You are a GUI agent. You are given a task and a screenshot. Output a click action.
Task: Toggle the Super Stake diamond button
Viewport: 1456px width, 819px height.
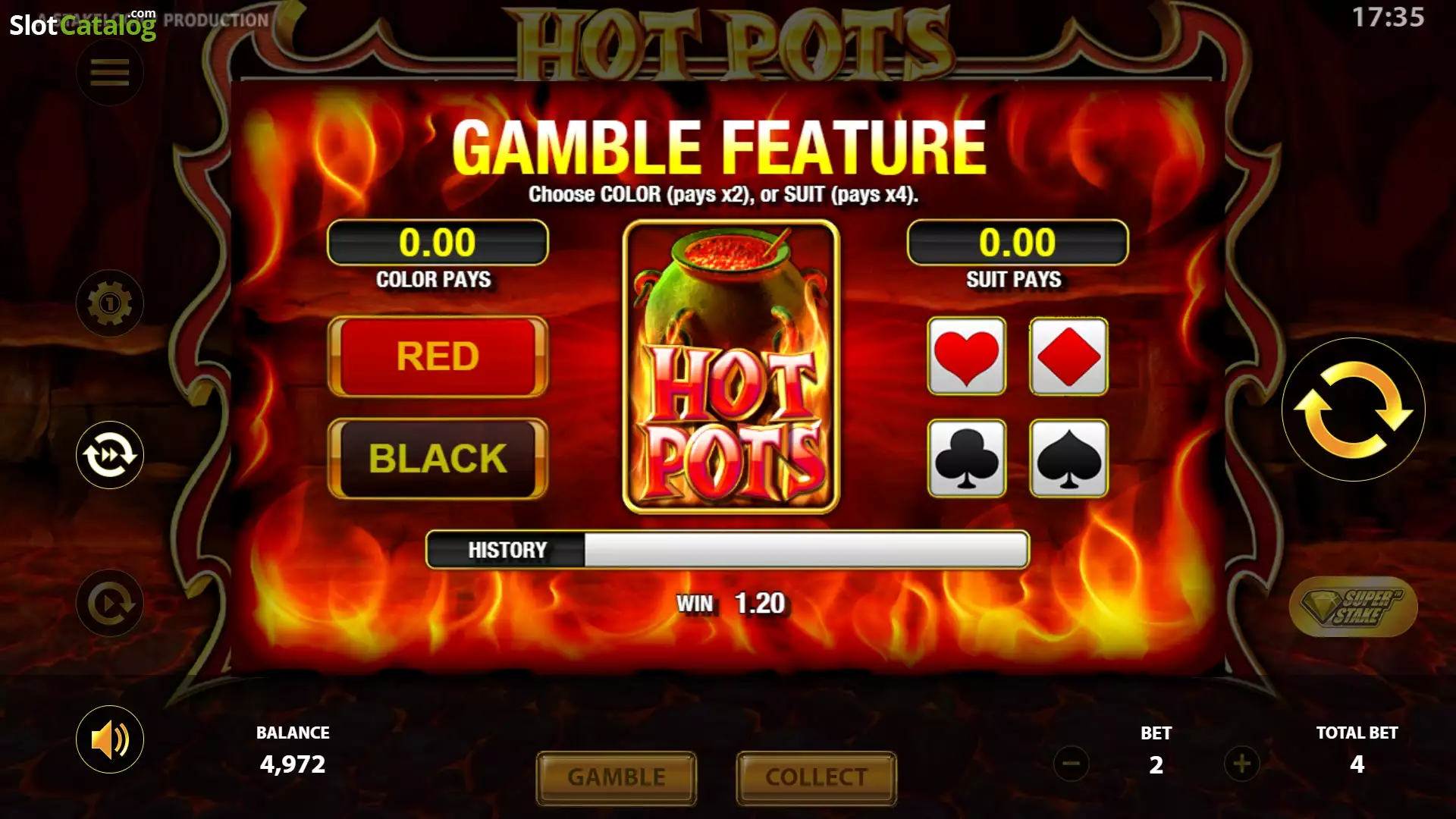pos(1354,607)
